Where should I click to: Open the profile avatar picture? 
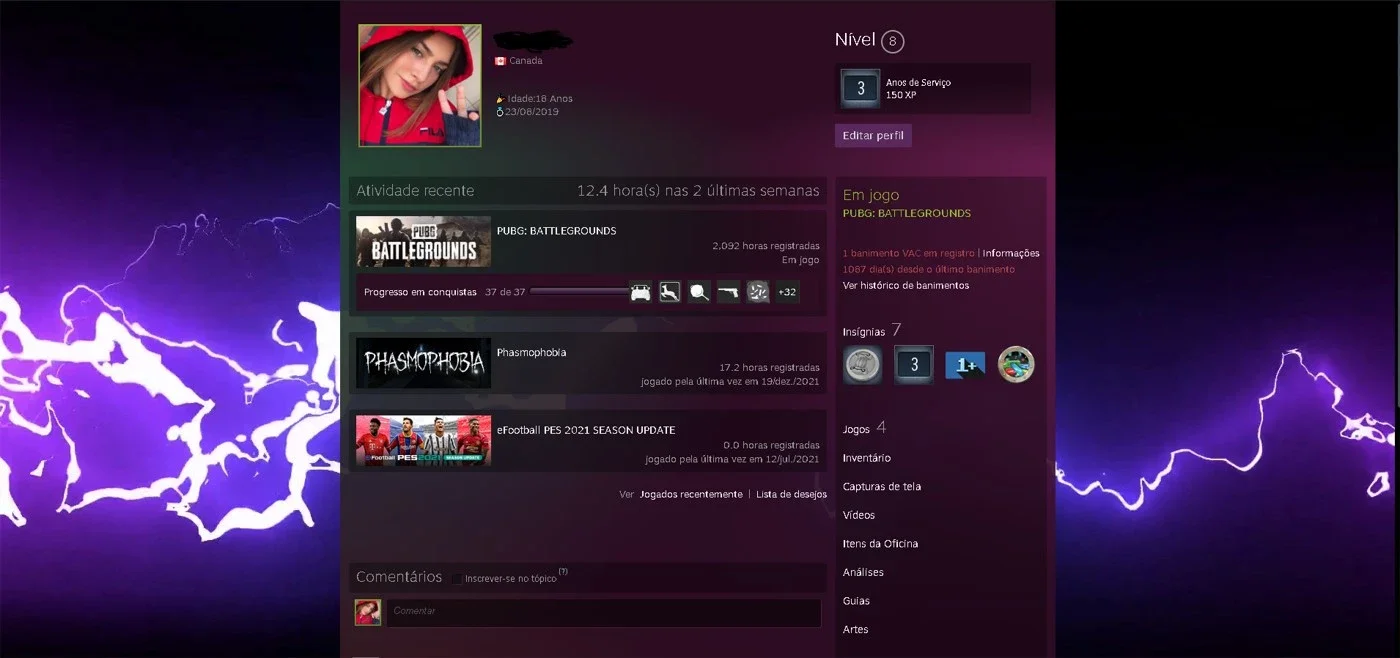420,85
